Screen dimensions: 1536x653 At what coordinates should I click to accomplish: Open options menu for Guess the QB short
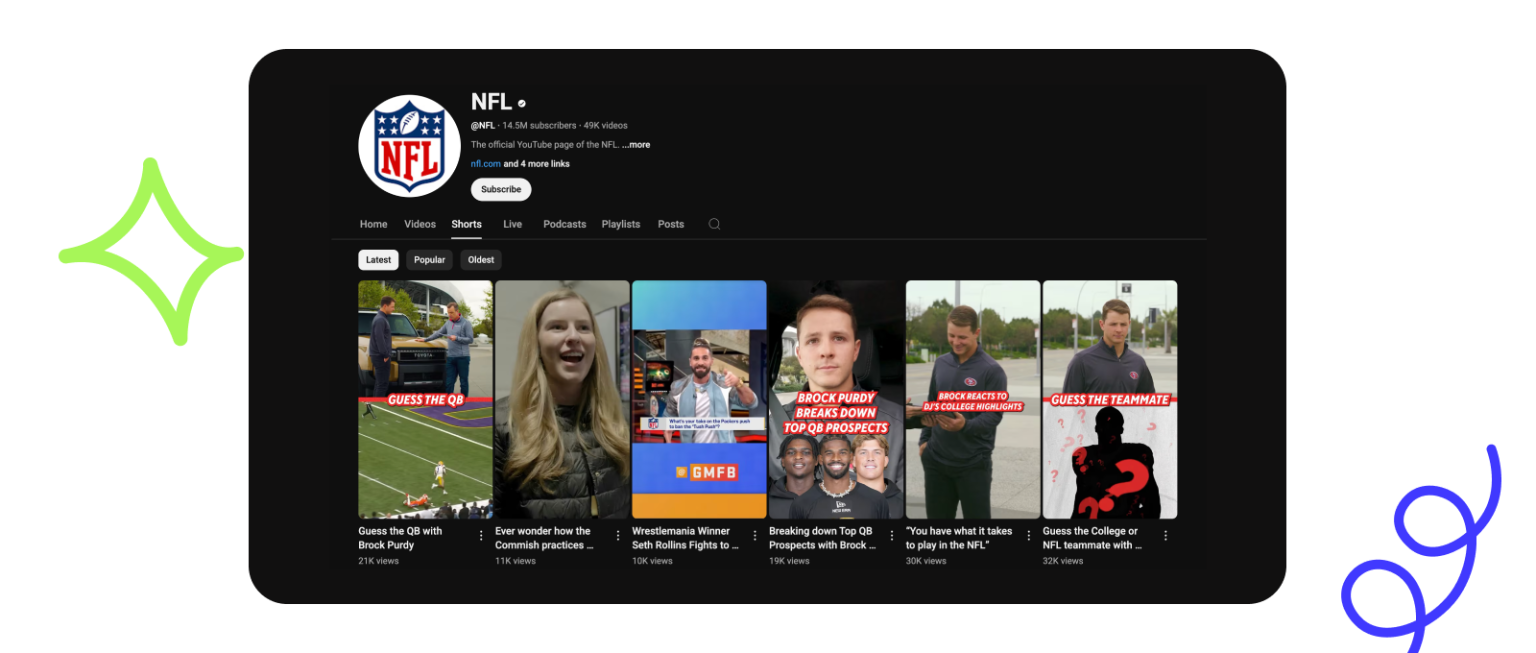(x=482, y=535)
